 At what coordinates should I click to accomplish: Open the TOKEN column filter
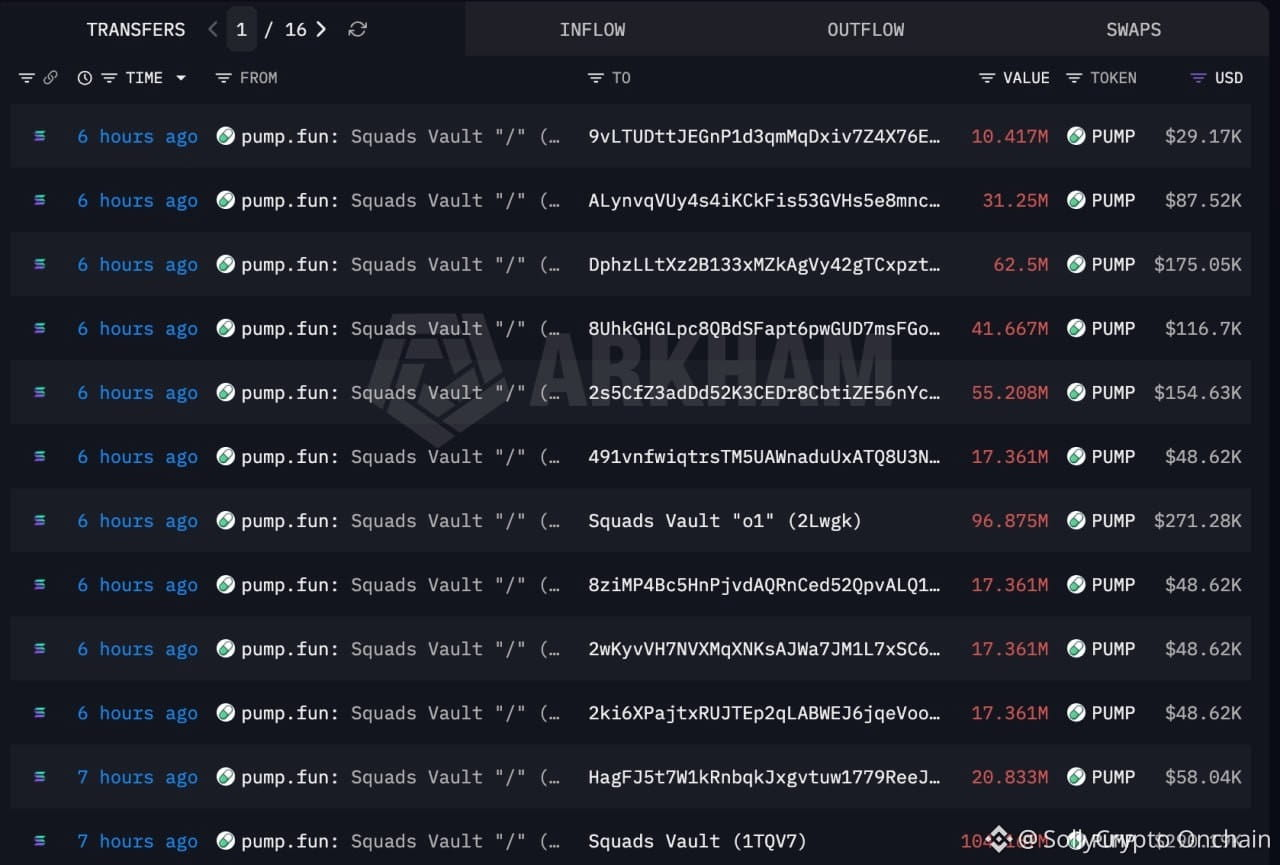click(1074, 78)
